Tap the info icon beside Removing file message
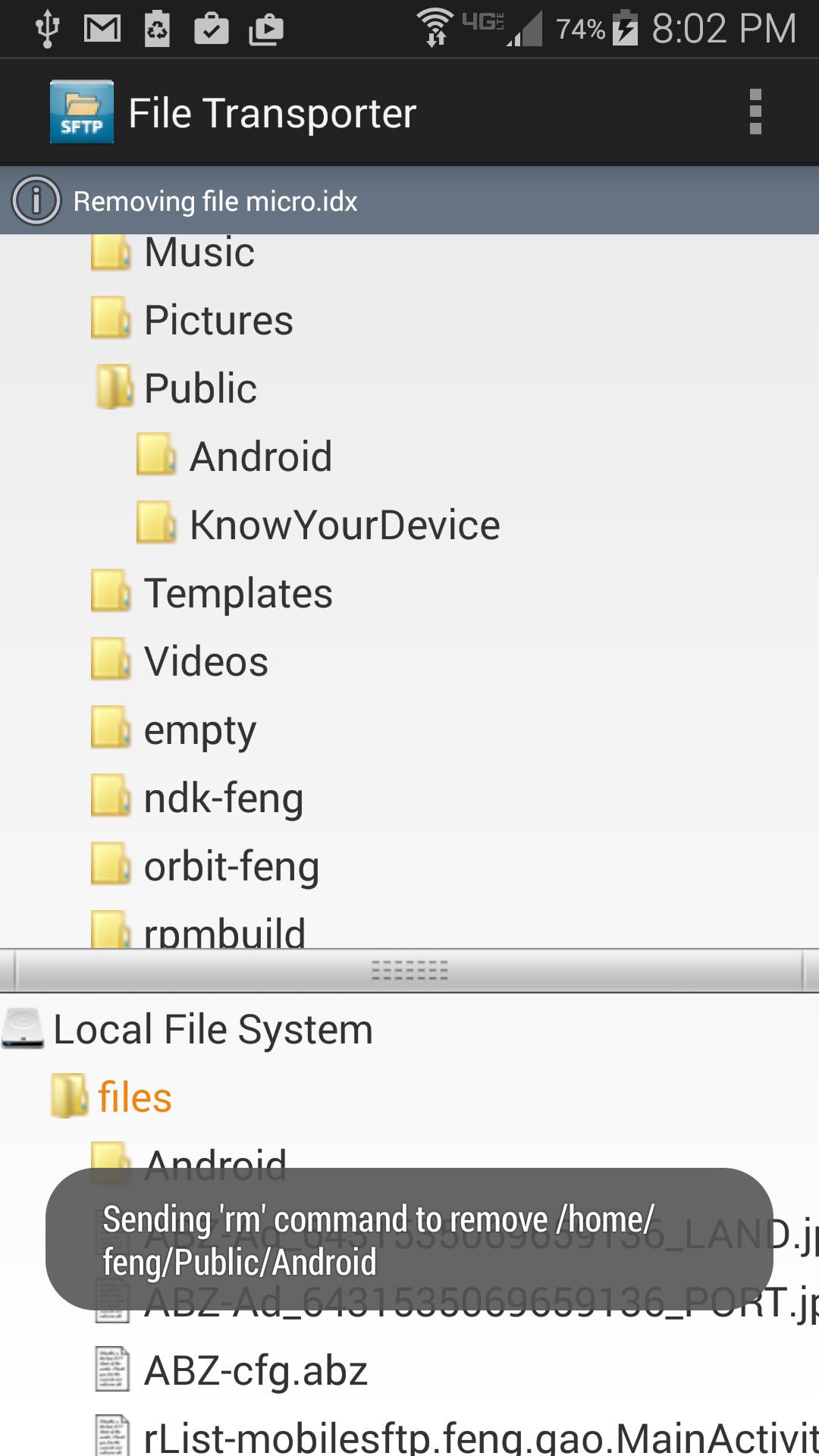819x1456 pixels. [x=36, y=201]
